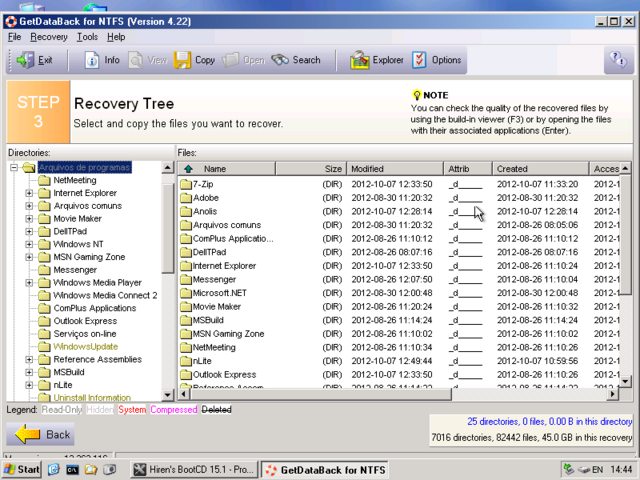Click the network tray icon
This screenshot has width=640, height=480.
569,469
